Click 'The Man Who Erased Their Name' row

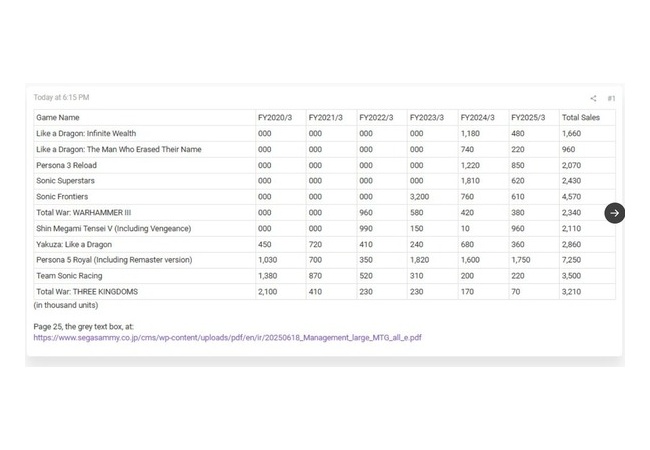pyautogui.click(x=119, y=149)
